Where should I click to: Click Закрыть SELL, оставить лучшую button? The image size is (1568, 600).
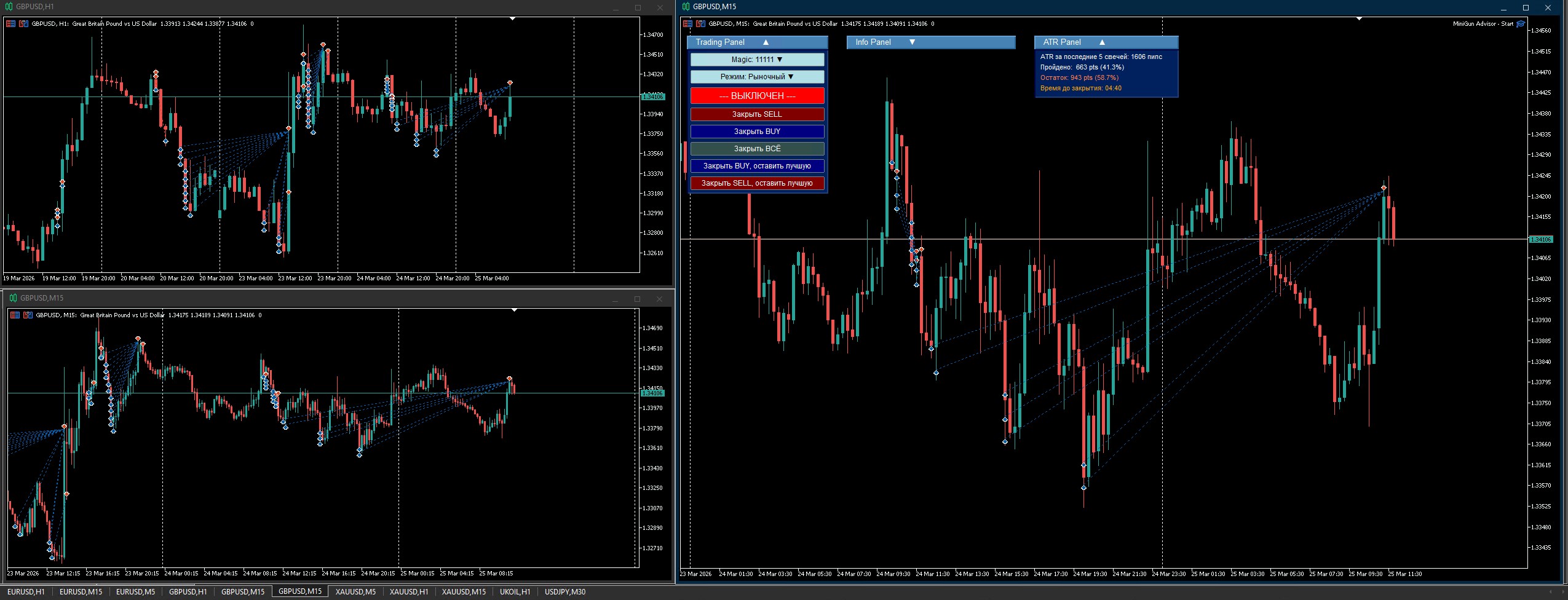point(757,183)
